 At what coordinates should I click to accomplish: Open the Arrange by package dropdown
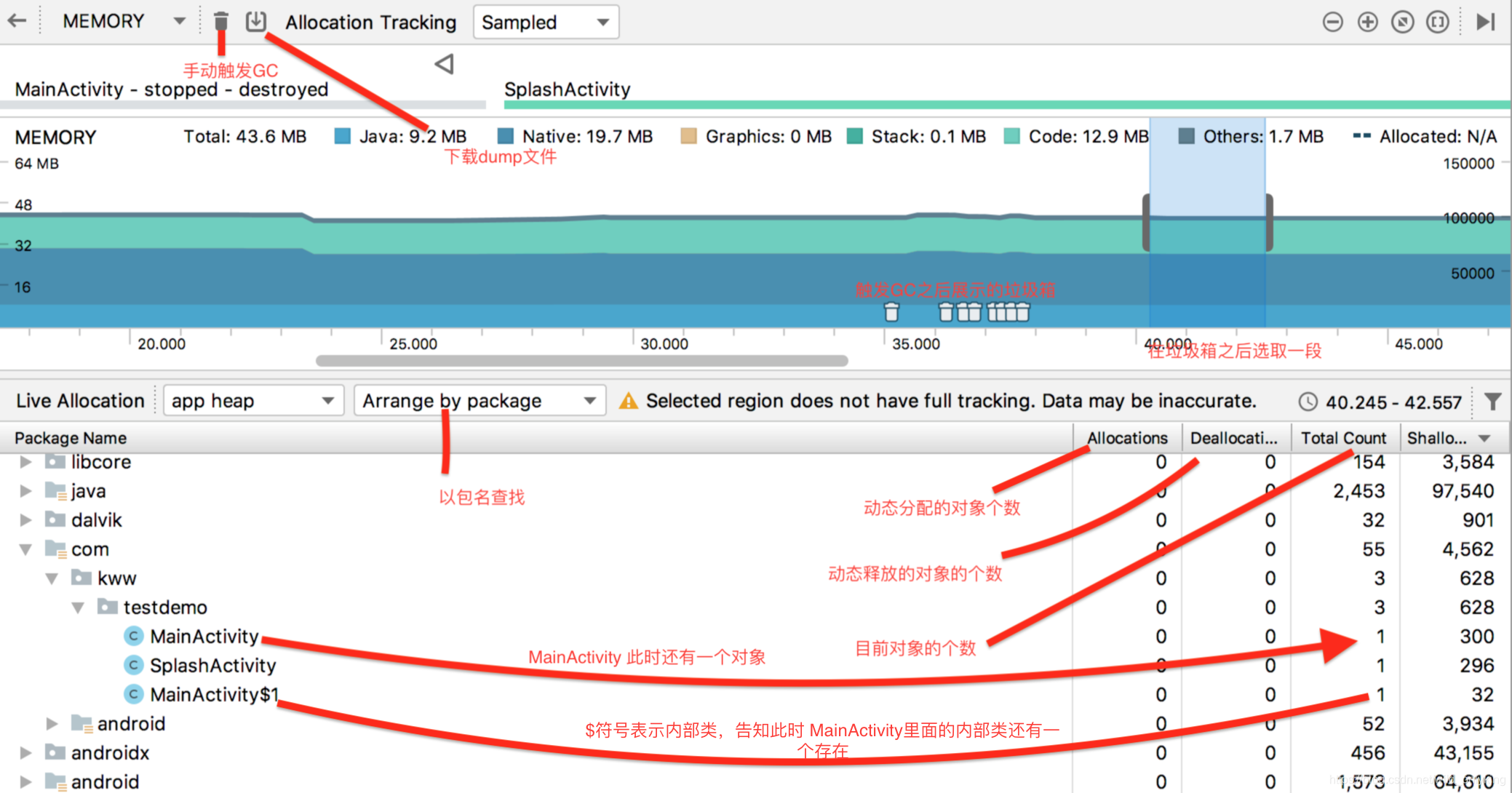click(x=480, y=401)
